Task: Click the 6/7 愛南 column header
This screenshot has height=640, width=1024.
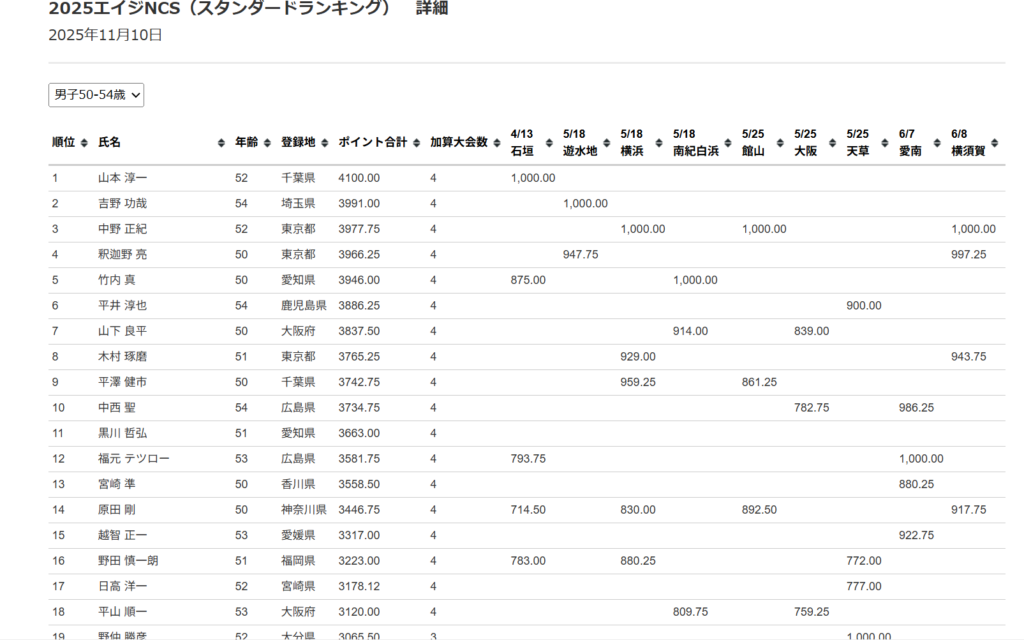Action: tap(910, 143)
